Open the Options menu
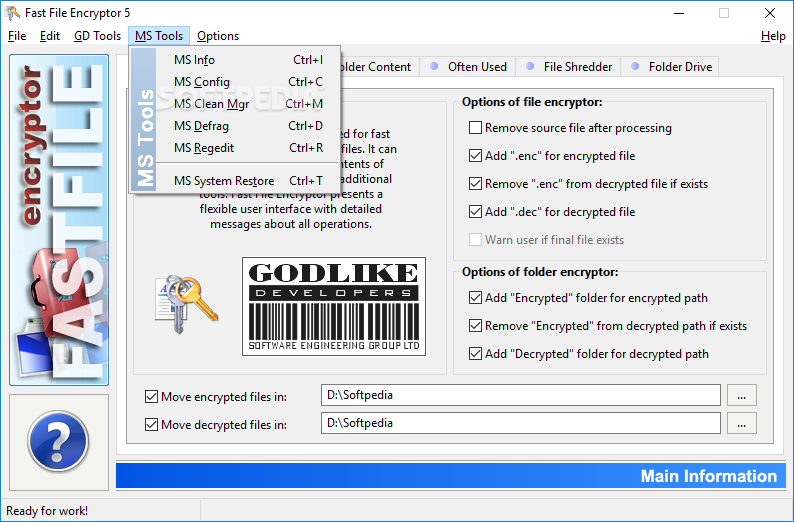 [x=218, y=36]
